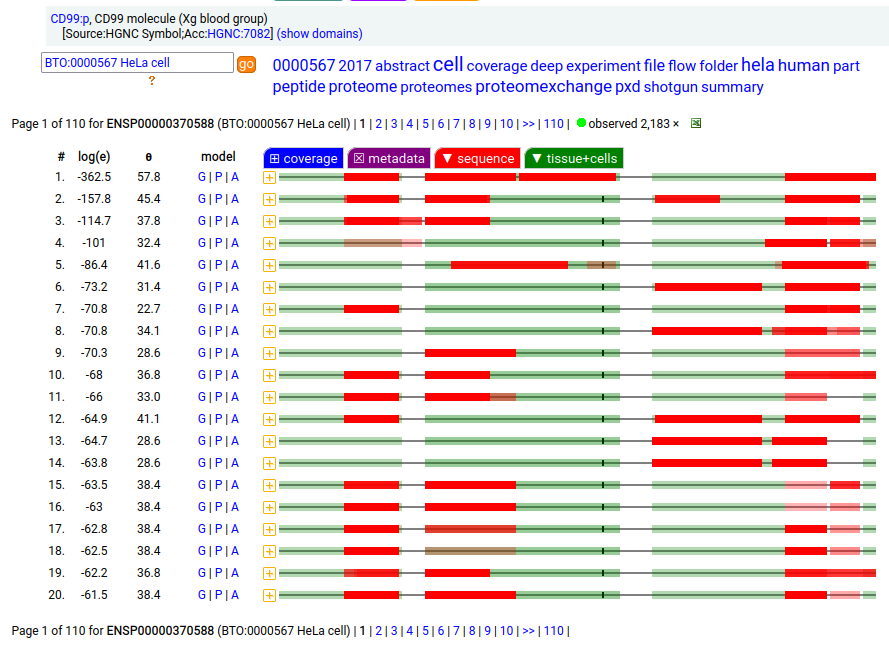This screenshot has width=889, height=648.
Task: Expand row 10 with the plus icon
Action: click(x=269, y=375)
